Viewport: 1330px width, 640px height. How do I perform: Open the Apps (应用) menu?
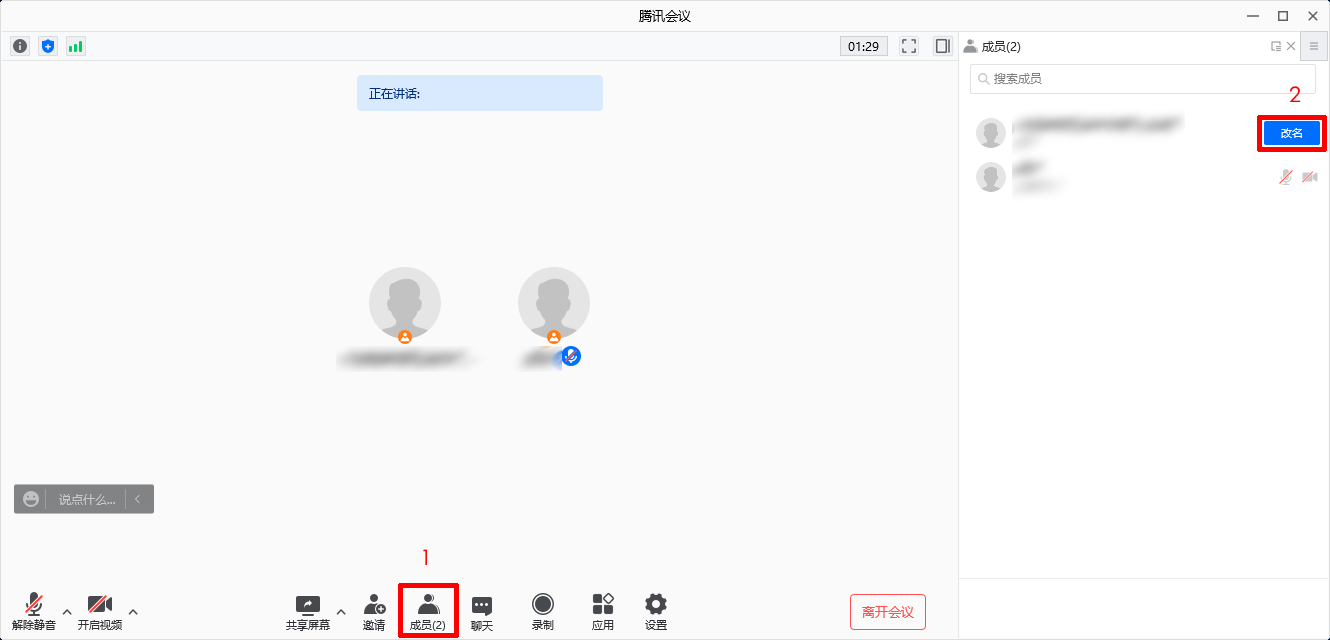pyautogui.click(x=602, y=612)
